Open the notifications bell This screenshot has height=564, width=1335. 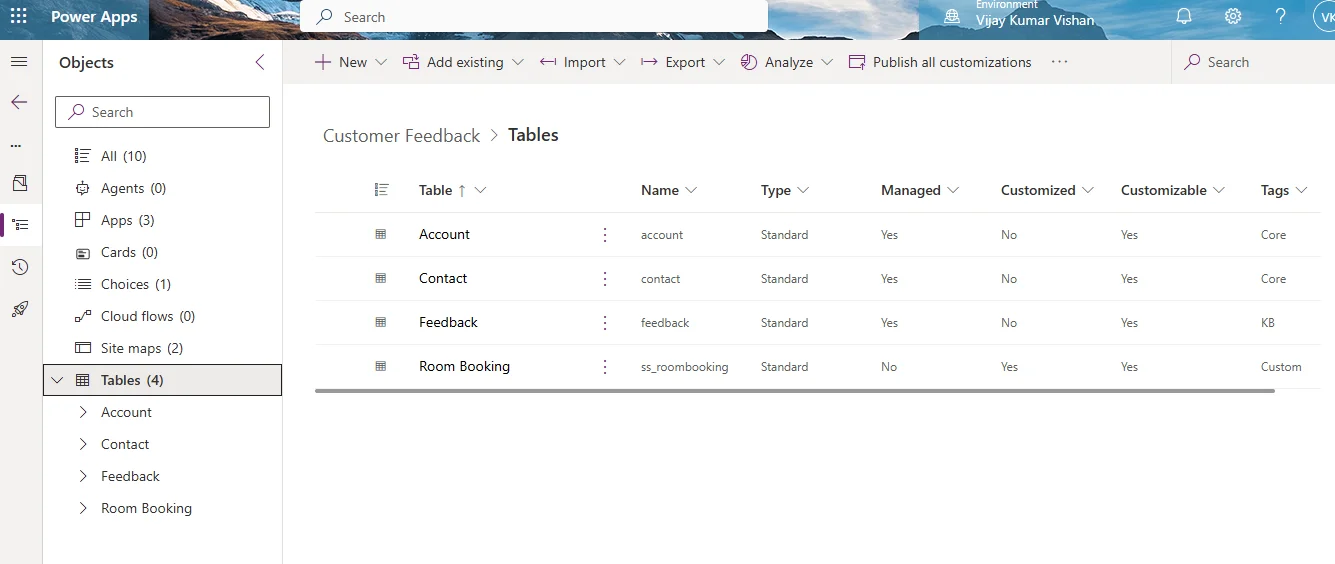tap(1184, 17)
